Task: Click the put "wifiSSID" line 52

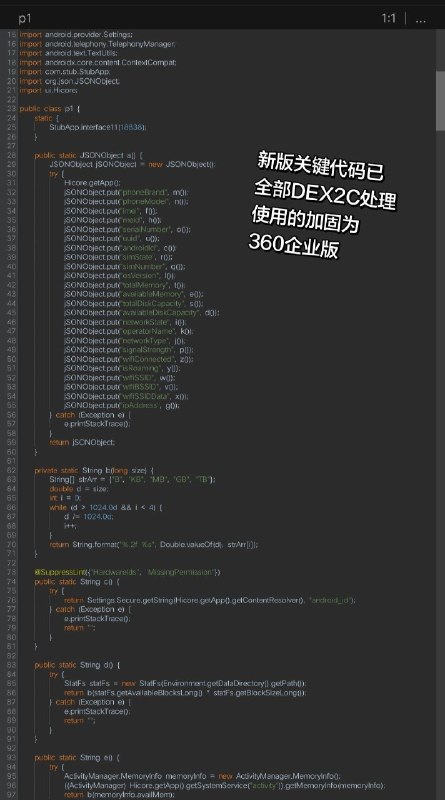Action: 120,378
